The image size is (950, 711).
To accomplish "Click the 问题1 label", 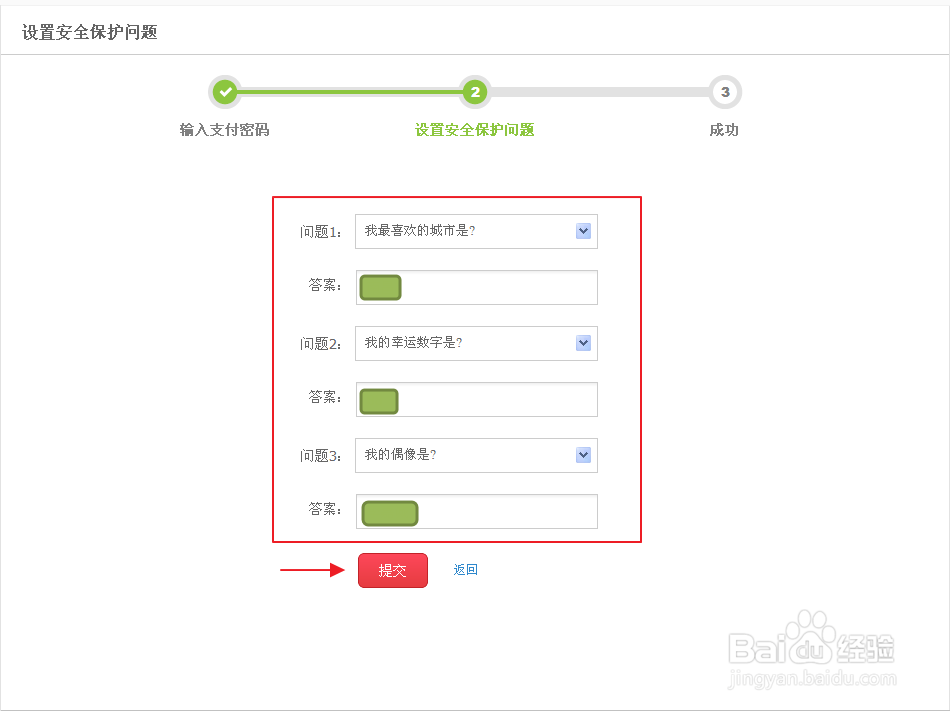I will [321, 232].
